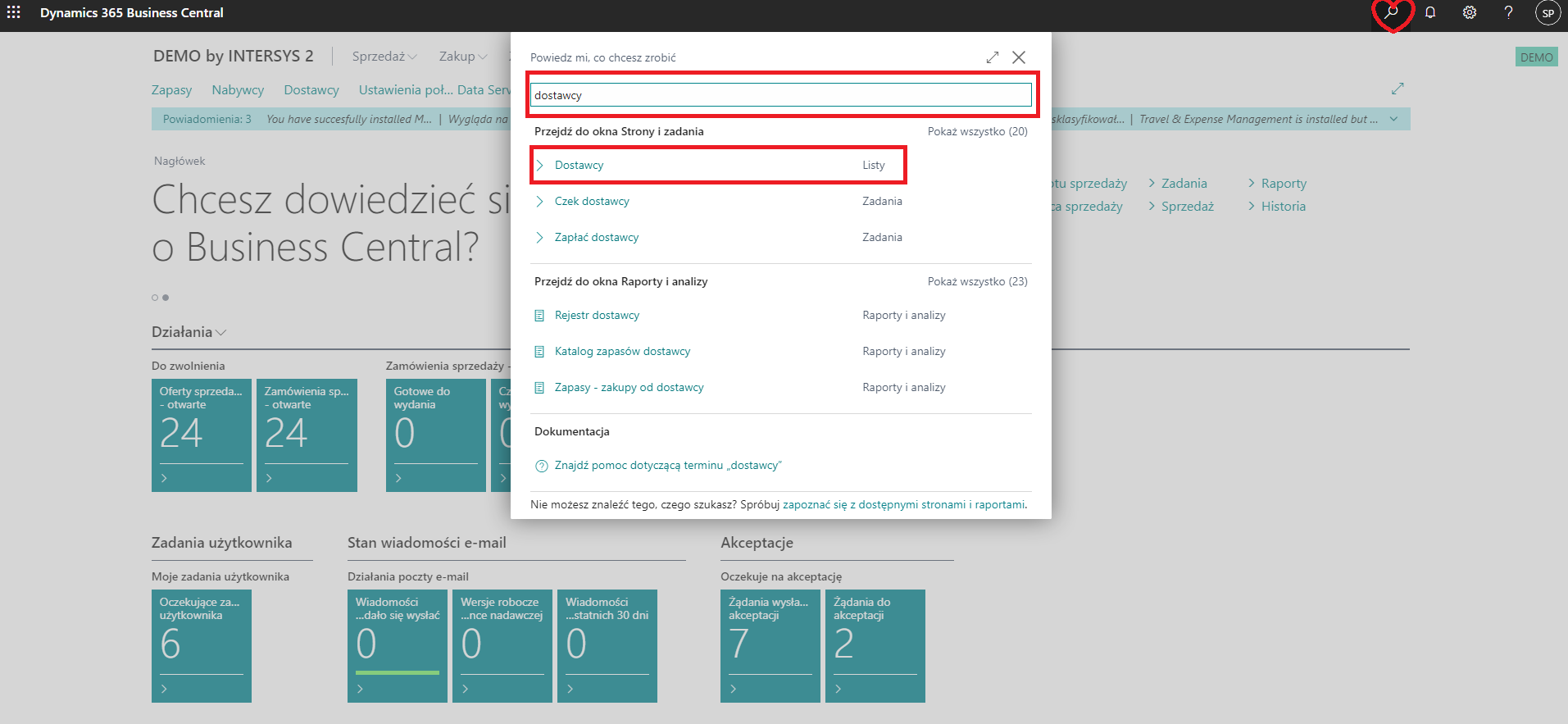Click the DEMO by INTERSYS 2 company name
This screenshot has width=1568, height=724.
[234, 56]
